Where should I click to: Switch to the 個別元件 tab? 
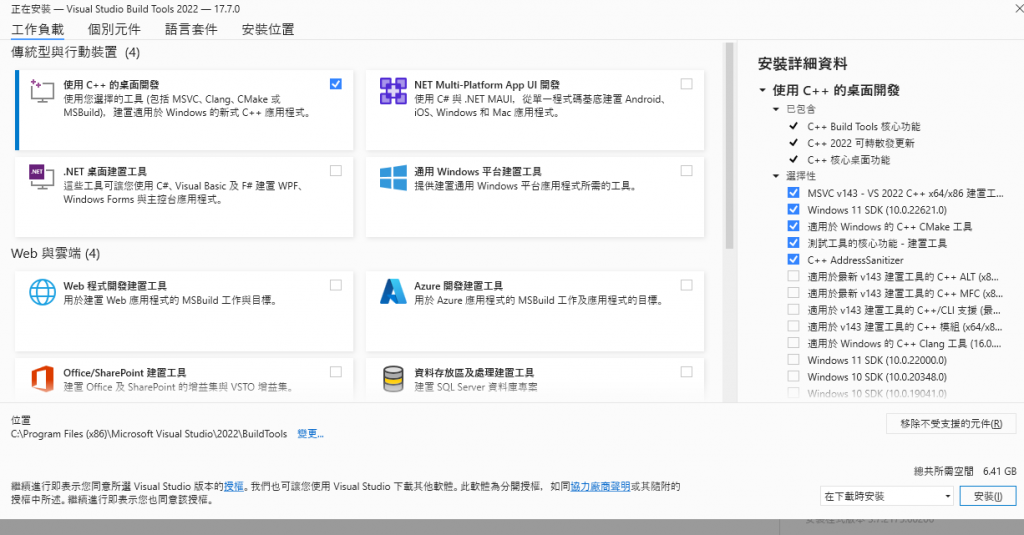(x=114, y=29)
